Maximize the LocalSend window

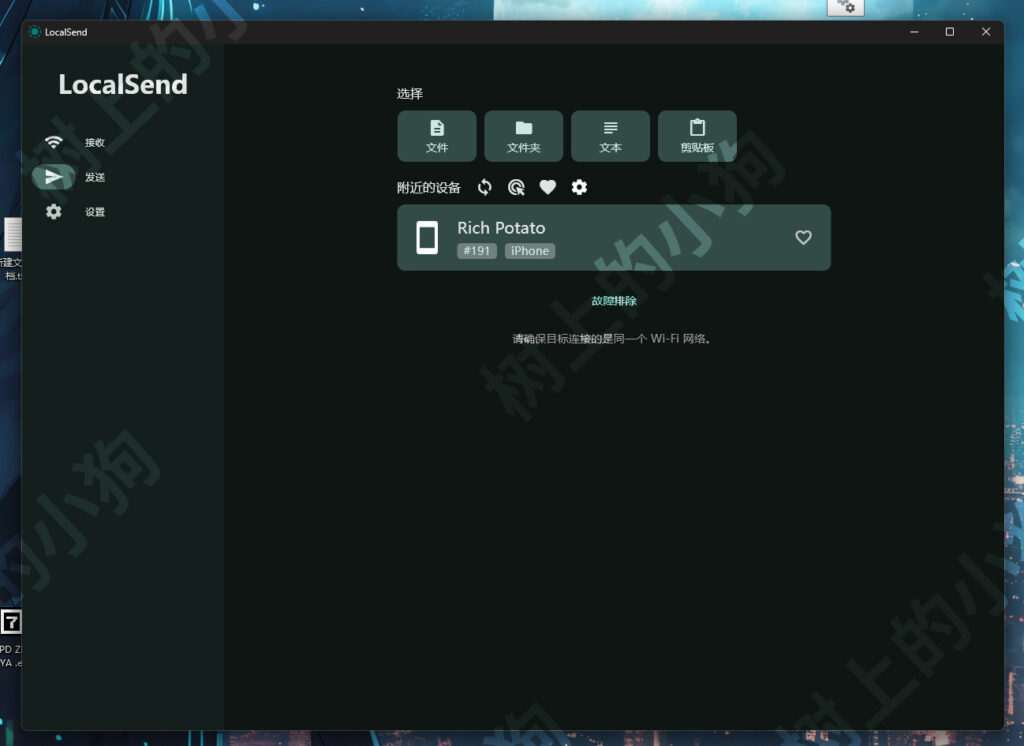pos(950,32)
